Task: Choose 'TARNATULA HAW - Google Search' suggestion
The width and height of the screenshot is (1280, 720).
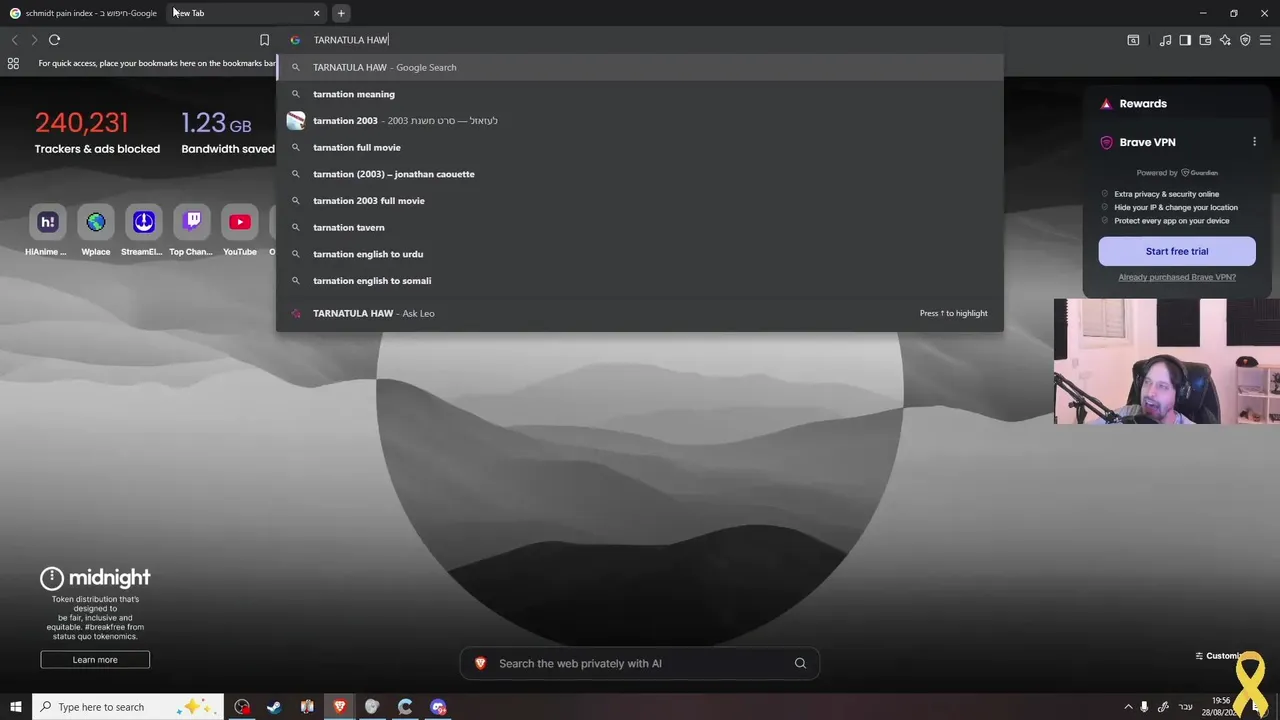Action: [640, 67]
